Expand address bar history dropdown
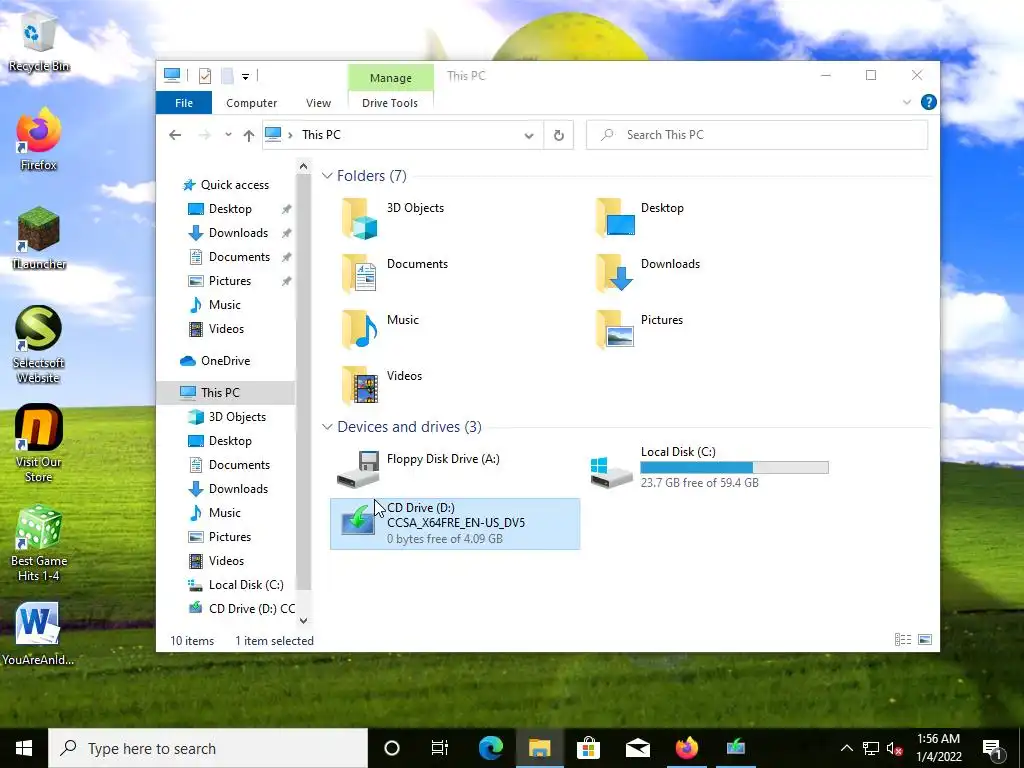This screenshot has height=768, width=1024. (528, 136)
